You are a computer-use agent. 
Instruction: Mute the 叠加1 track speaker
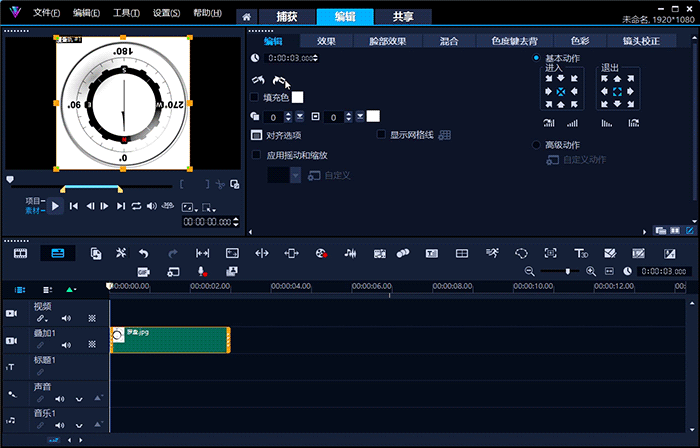click(x=66, y=345)
